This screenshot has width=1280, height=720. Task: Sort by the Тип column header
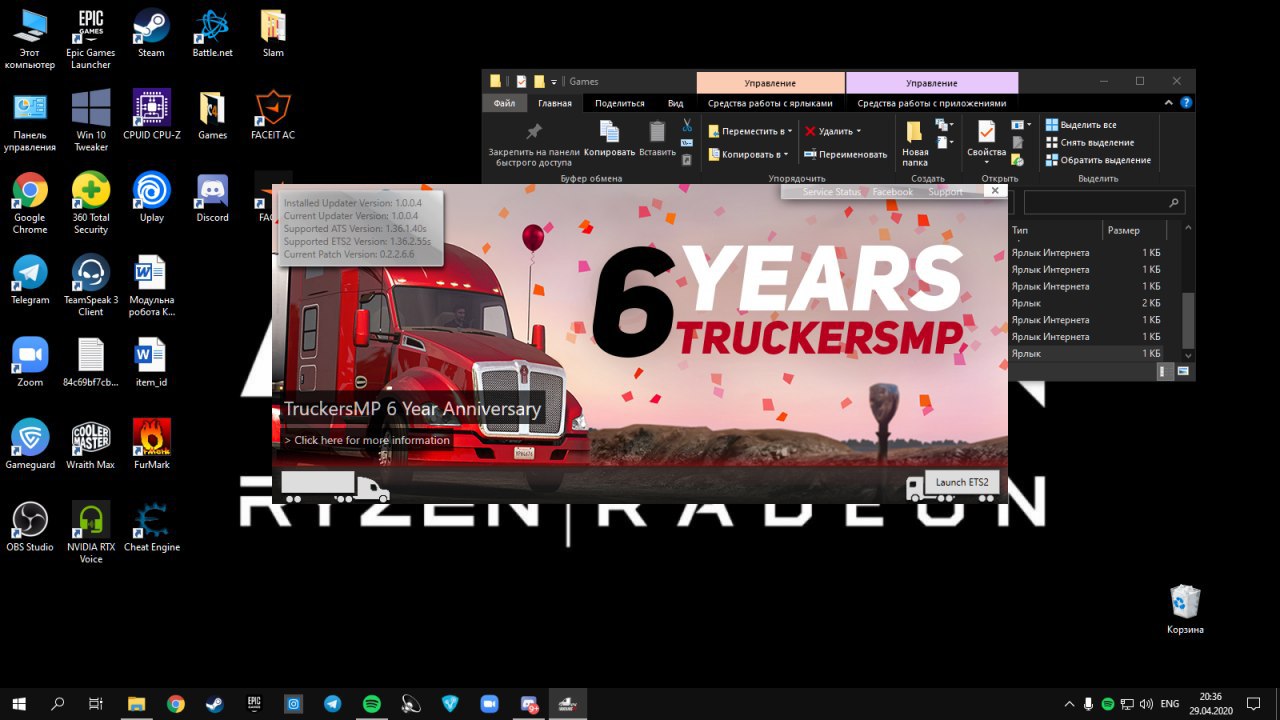[1054, 230]
